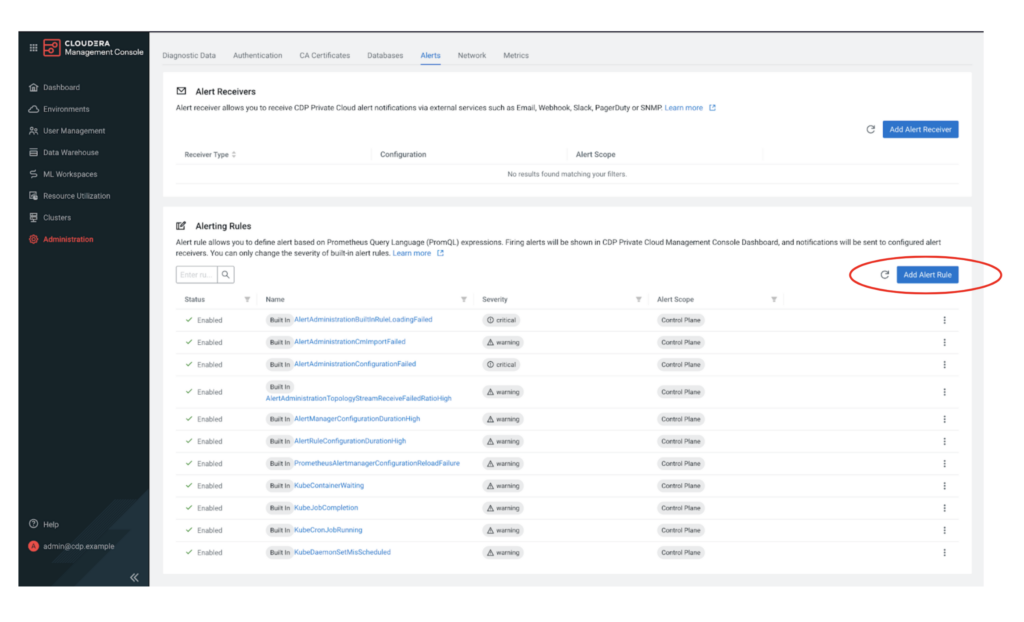The height and width of the screenshot is (622, 1024).
Task: Switch to the Network tab
Action: [471, 55]
